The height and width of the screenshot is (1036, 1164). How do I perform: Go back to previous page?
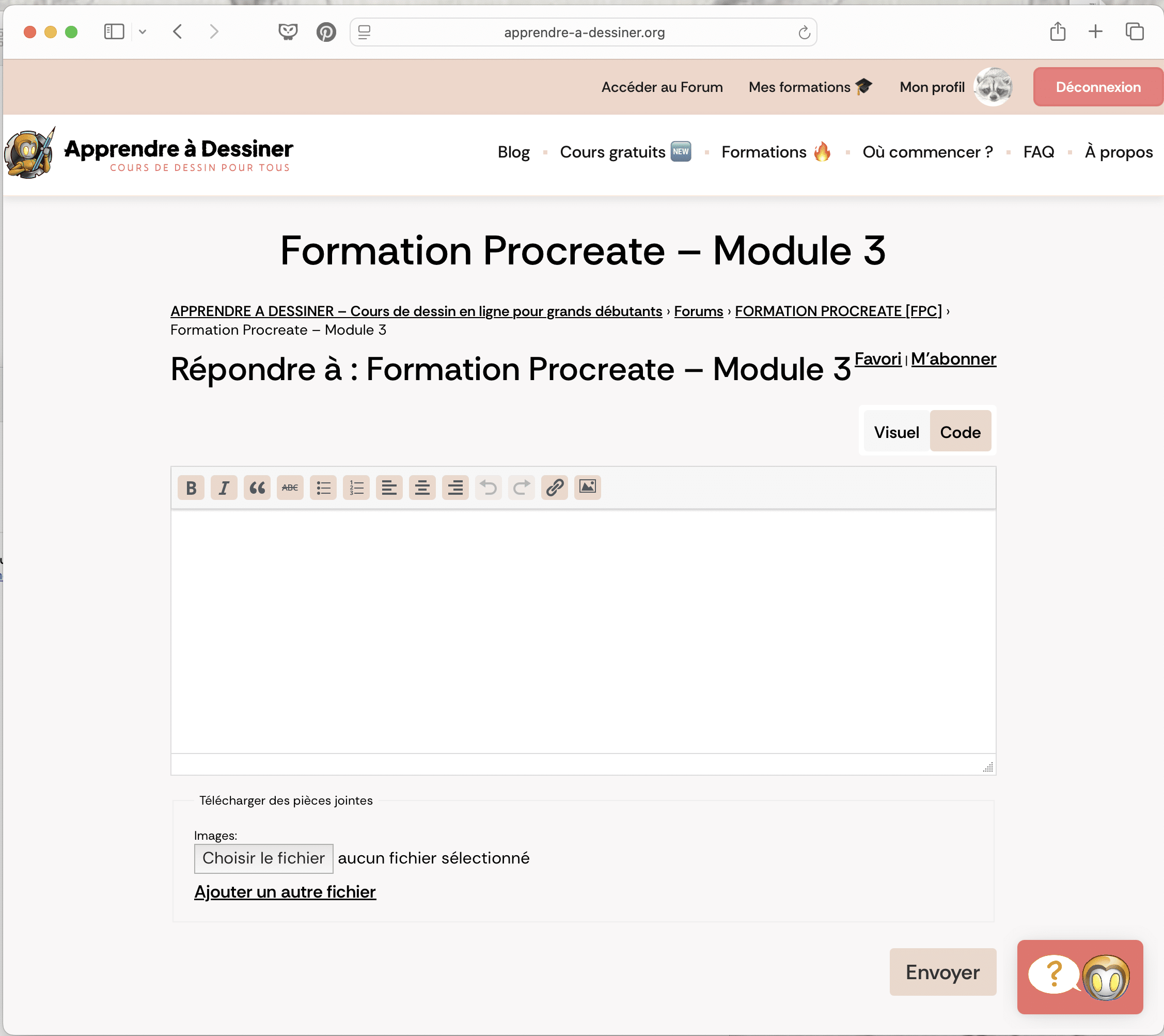(178, 32)
